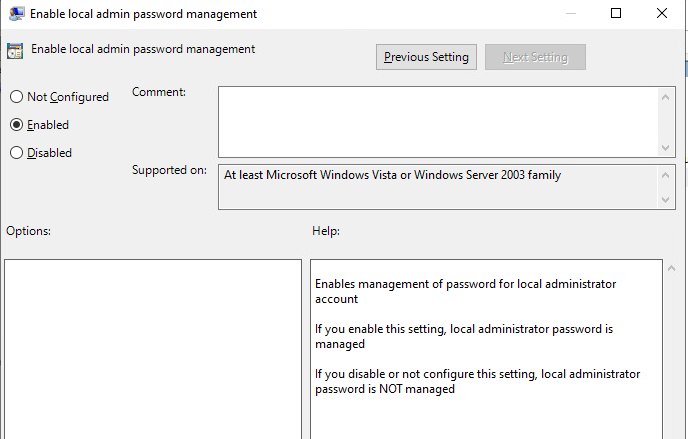Choose the Enabled radio option

tap(16, 125)
